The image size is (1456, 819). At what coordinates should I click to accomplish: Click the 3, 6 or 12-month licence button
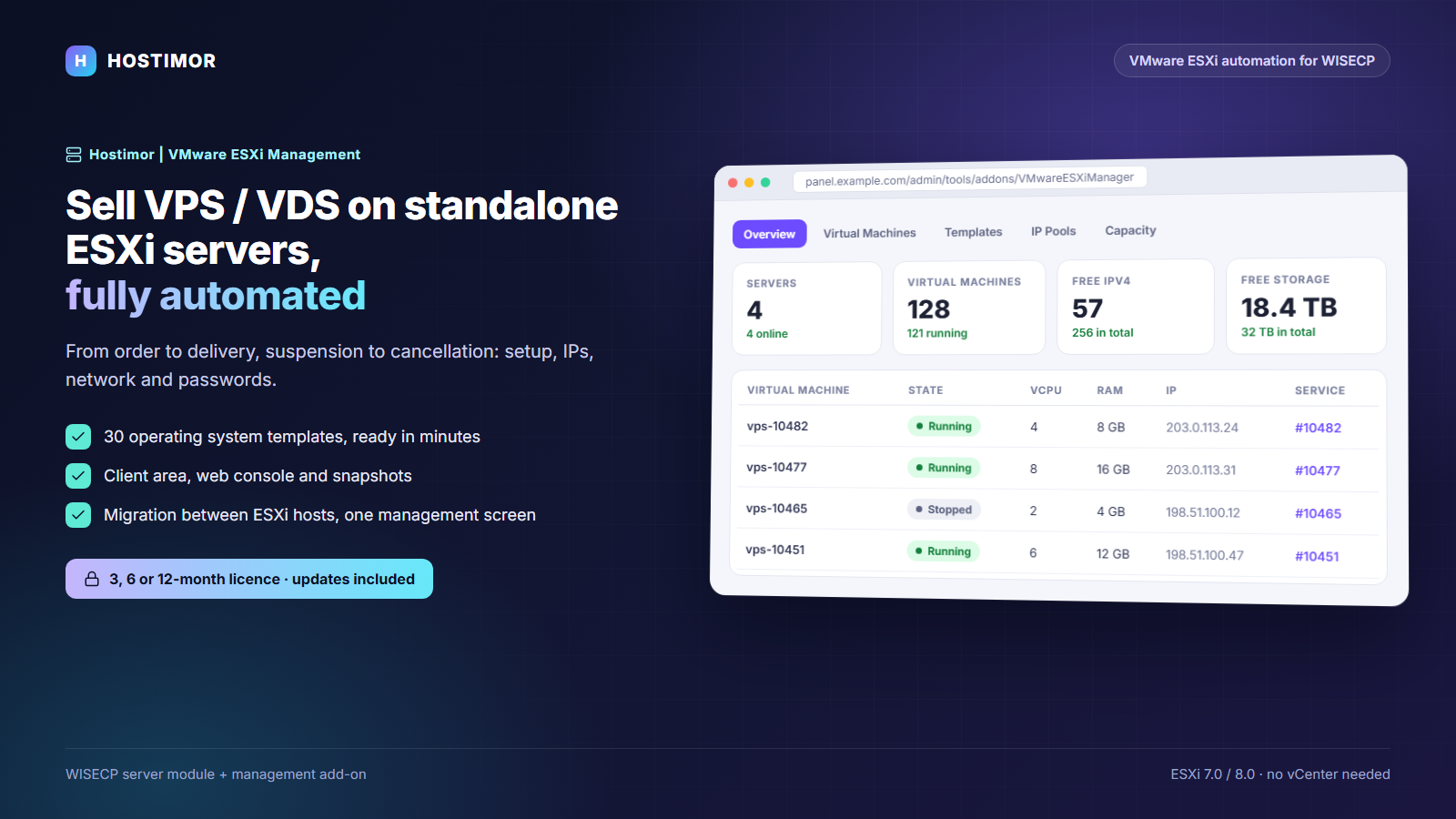(x=249, y=579)
